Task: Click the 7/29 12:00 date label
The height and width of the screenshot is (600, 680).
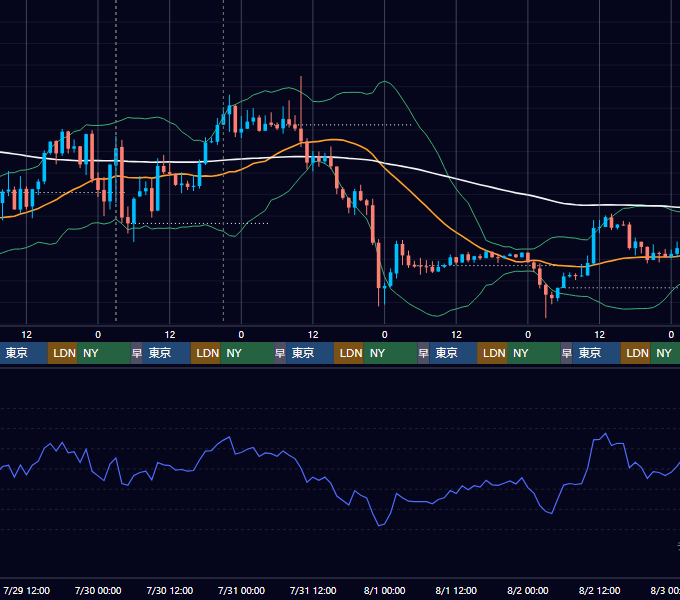Action: pos(26,590)
